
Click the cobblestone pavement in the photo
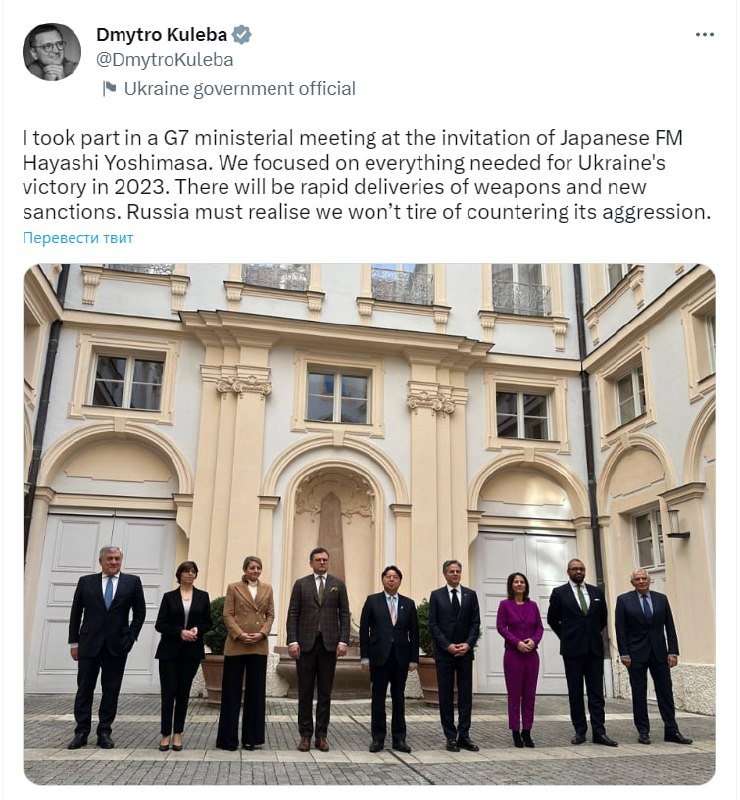click(369, 763)
